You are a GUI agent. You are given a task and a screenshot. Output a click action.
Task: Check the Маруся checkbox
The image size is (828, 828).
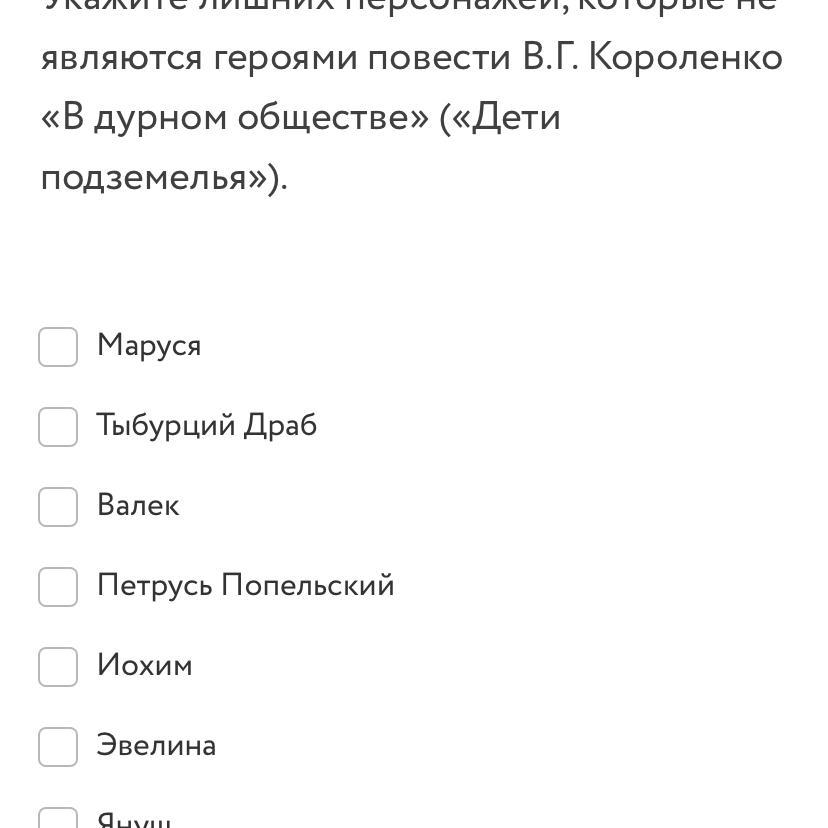click(x=58, y=347)
